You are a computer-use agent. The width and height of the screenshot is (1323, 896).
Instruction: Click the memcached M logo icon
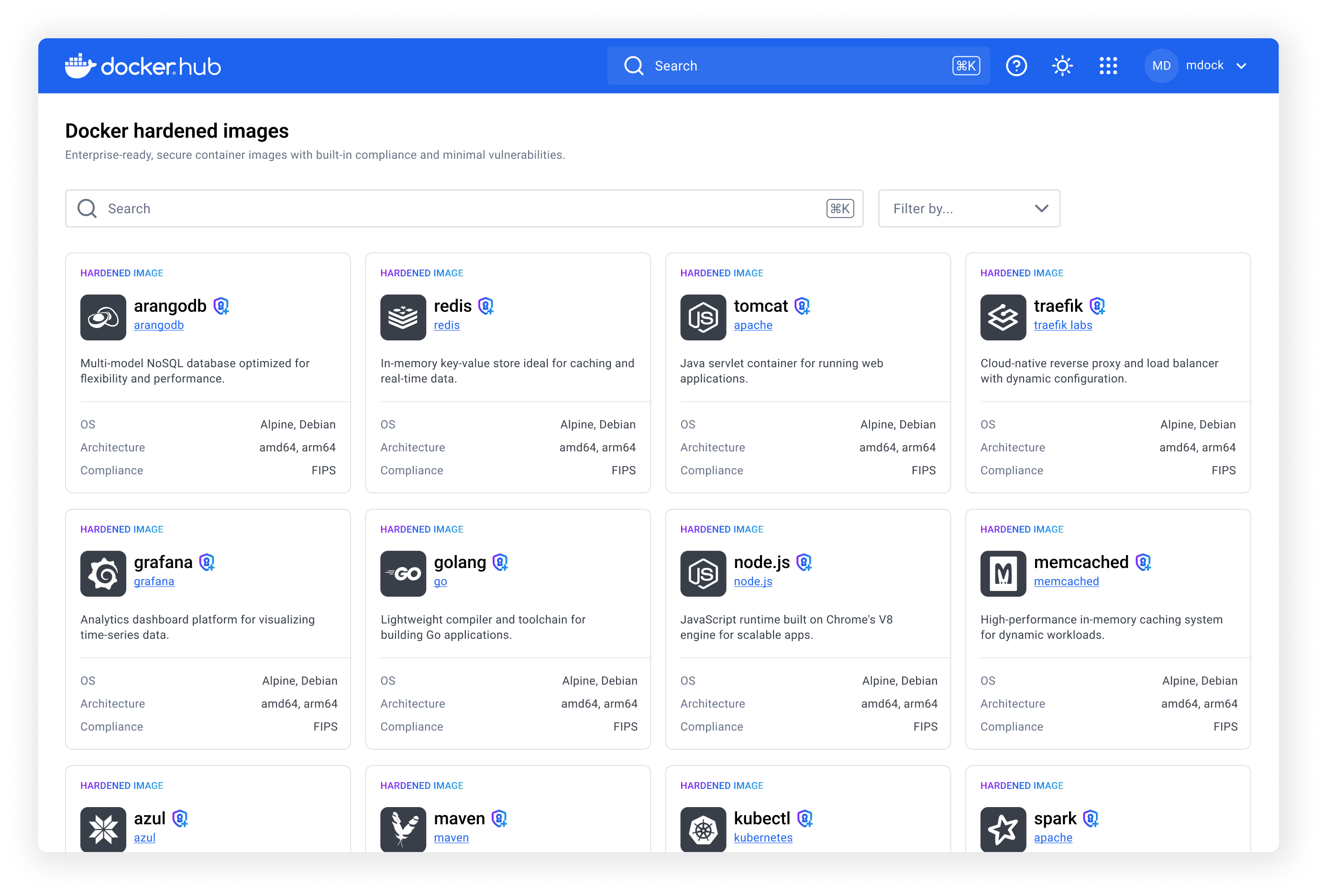[1003, 573]
